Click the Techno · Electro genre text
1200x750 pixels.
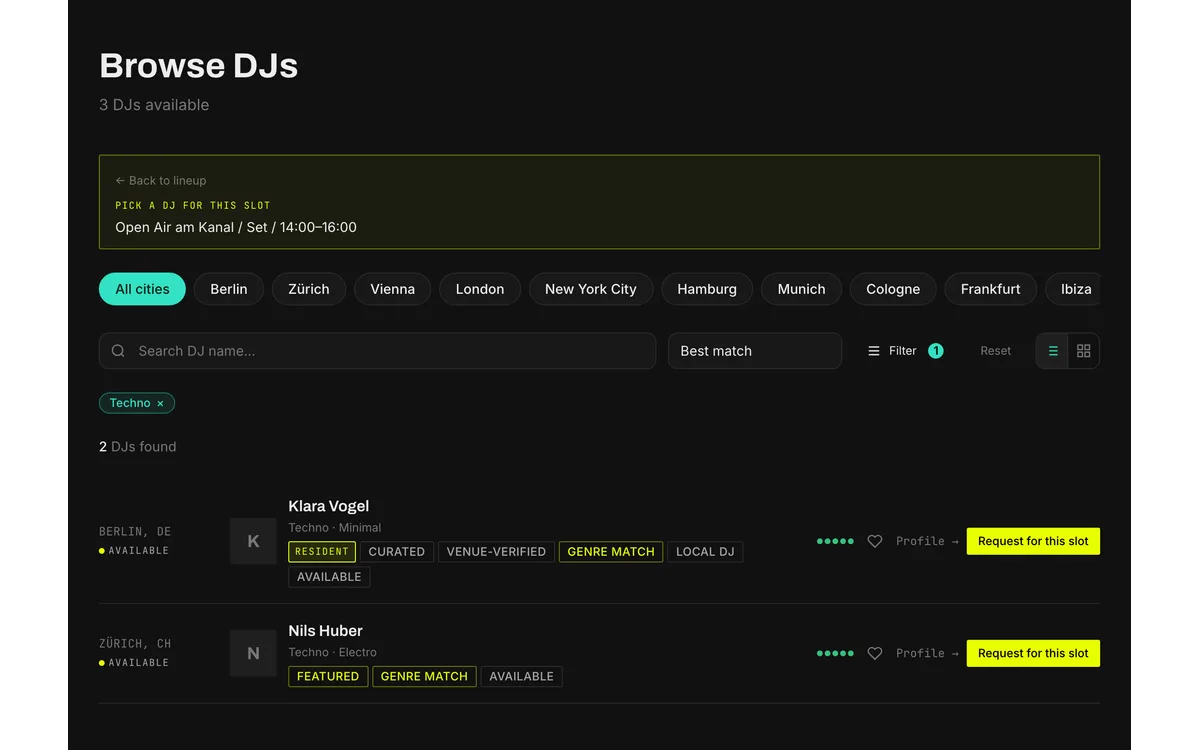click(x=333, y=652)
